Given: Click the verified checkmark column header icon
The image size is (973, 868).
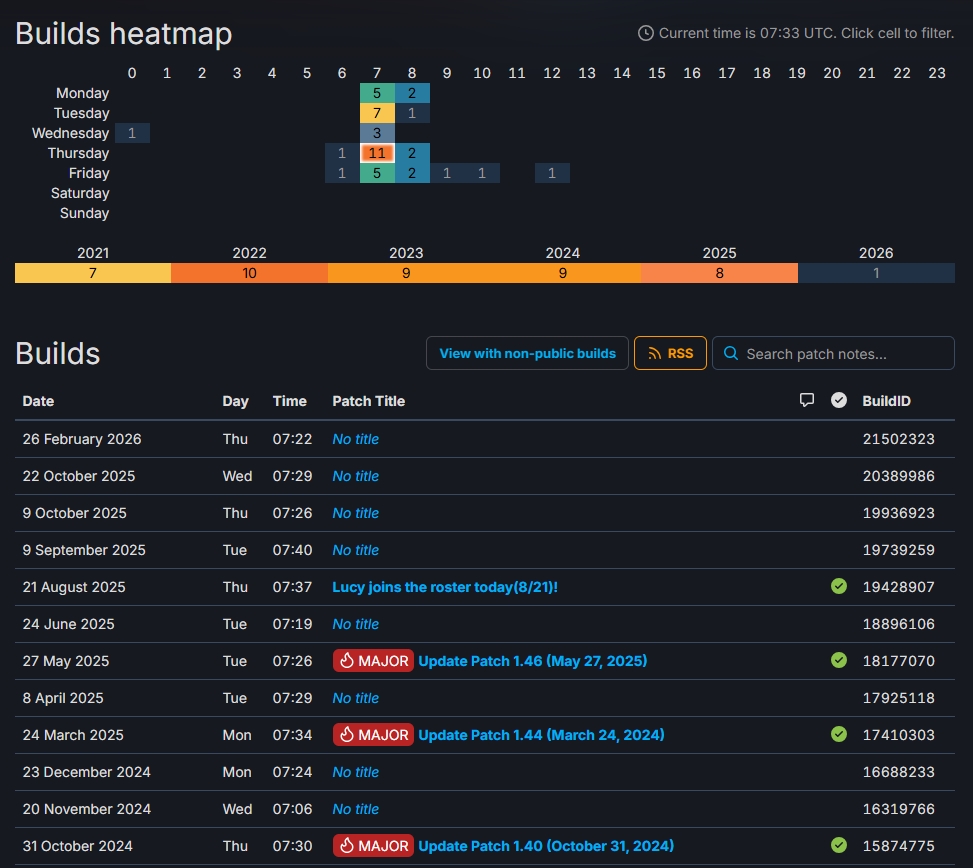Looking at the screenshot, I should coord(839,400).
